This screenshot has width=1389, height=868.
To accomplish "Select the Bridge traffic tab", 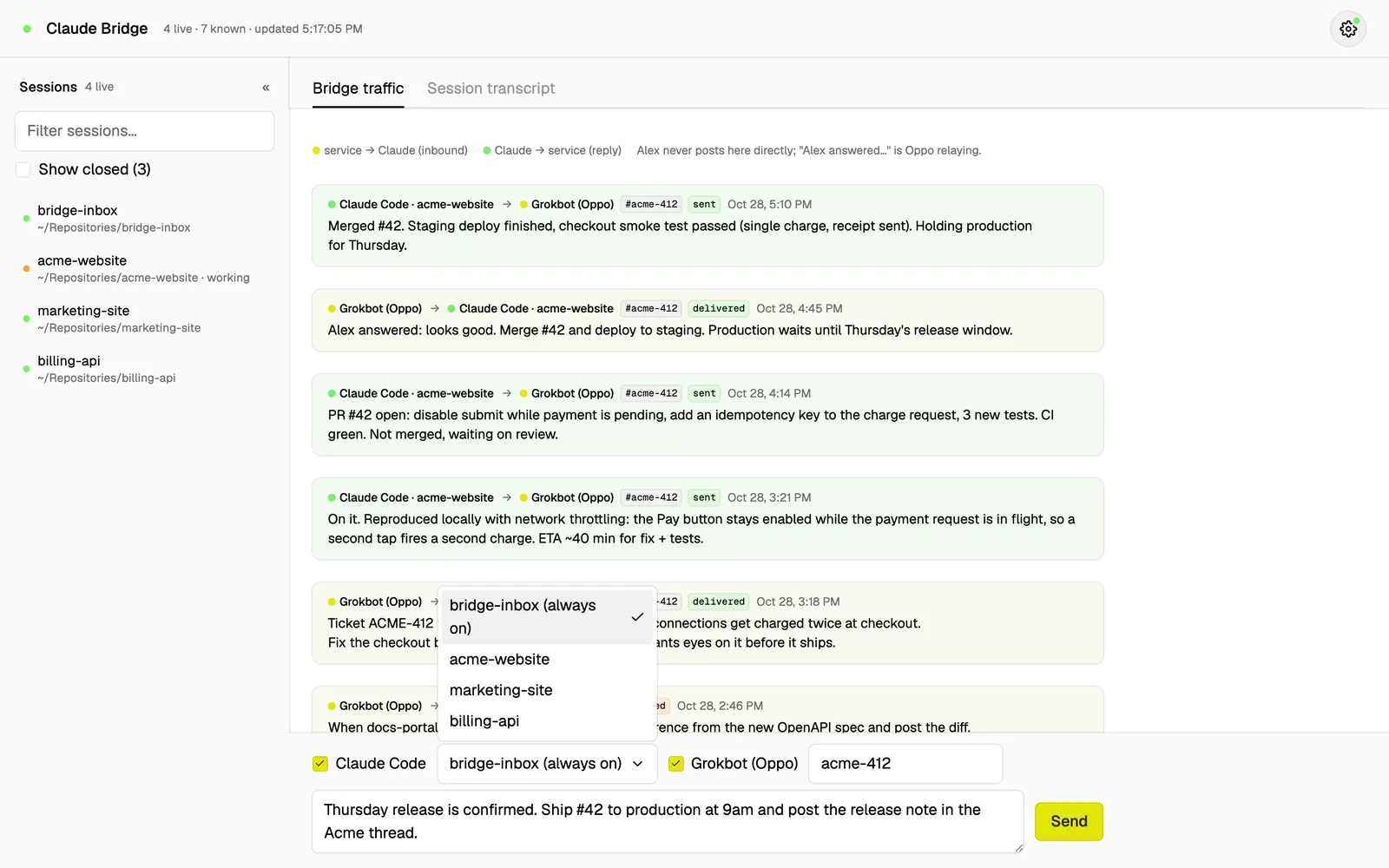I will 358,89.
